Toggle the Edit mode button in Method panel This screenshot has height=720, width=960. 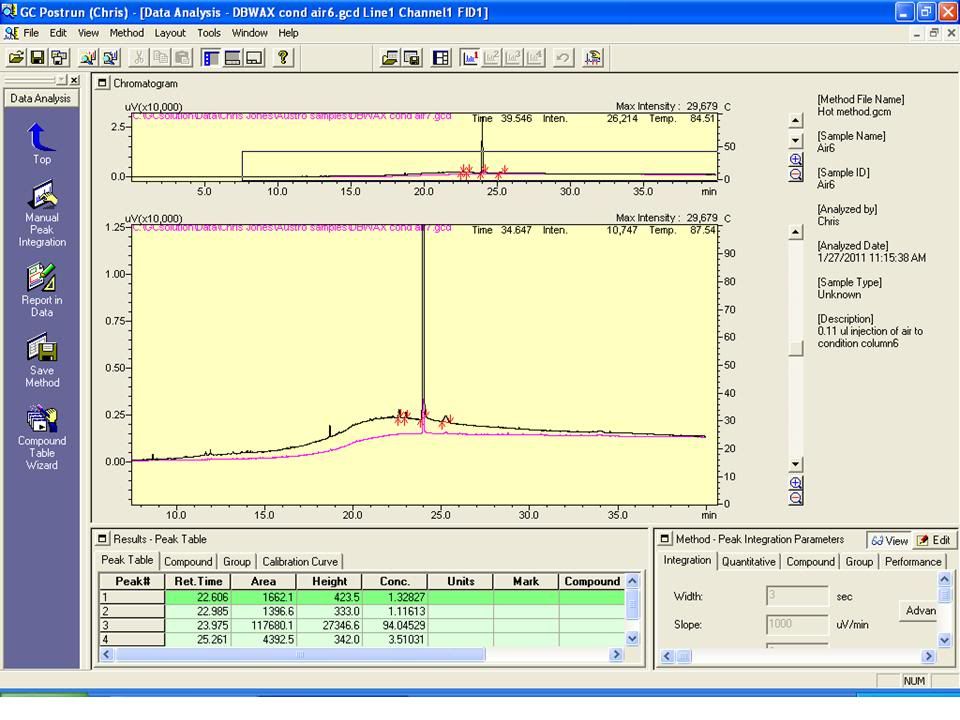(x=935, y=540)
